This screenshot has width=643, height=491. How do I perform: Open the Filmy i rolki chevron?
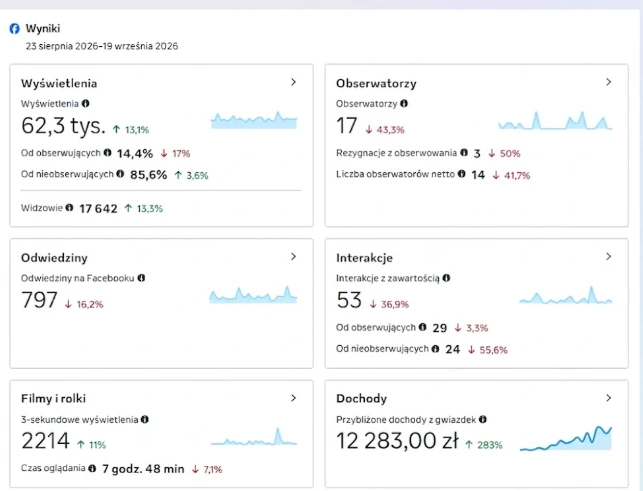click(x=293, y=398)
